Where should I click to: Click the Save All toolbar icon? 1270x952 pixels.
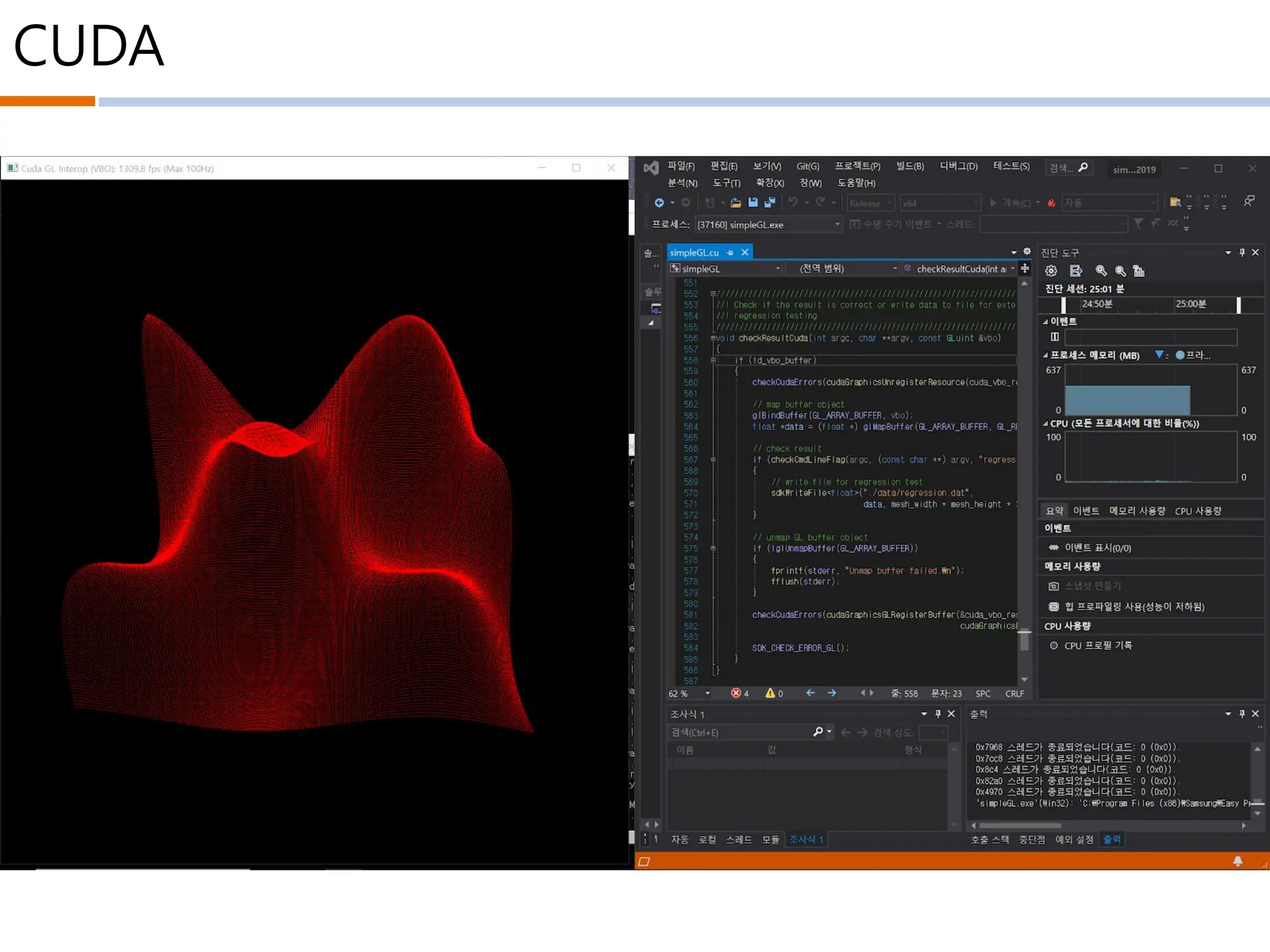770,203
